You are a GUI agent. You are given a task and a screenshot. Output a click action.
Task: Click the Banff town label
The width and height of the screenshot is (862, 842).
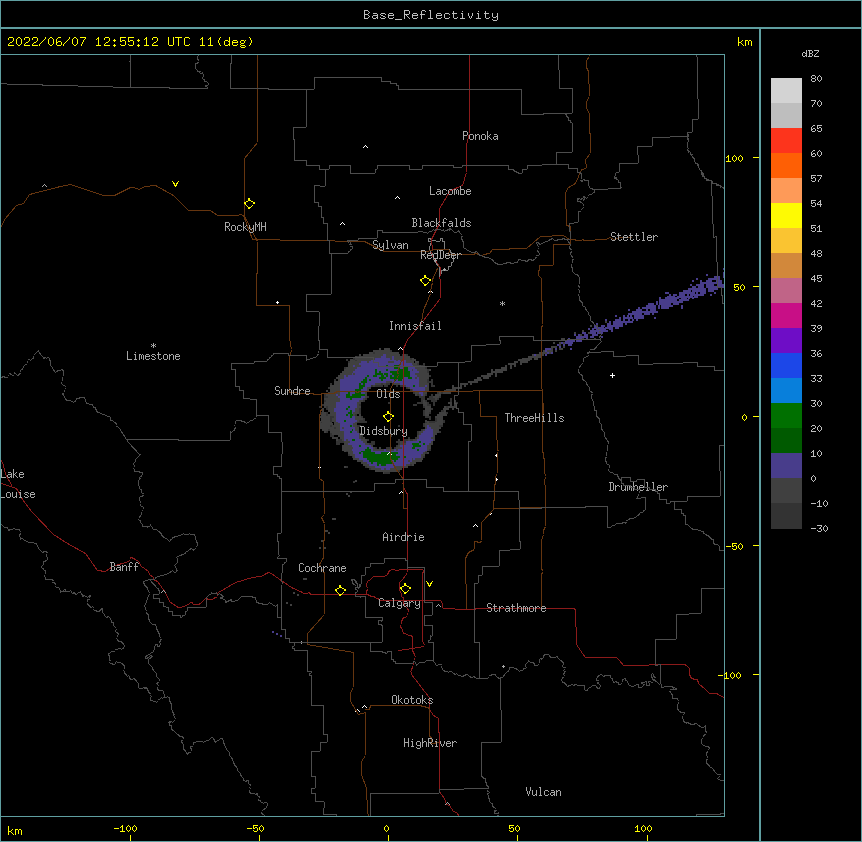click(124, 567)
